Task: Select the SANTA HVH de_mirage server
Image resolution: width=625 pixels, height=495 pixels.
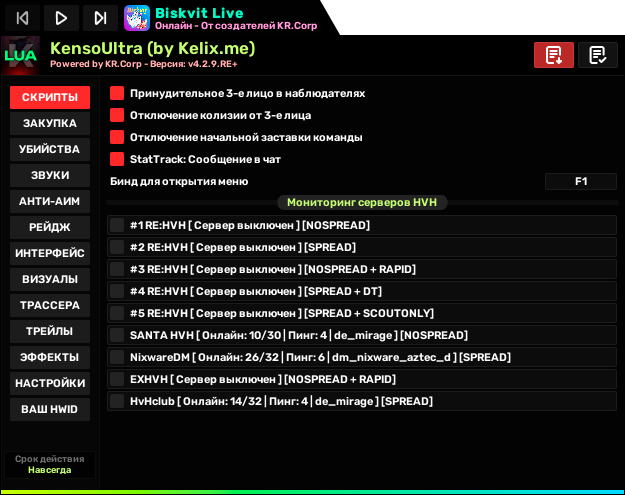Action: (117, 335)
